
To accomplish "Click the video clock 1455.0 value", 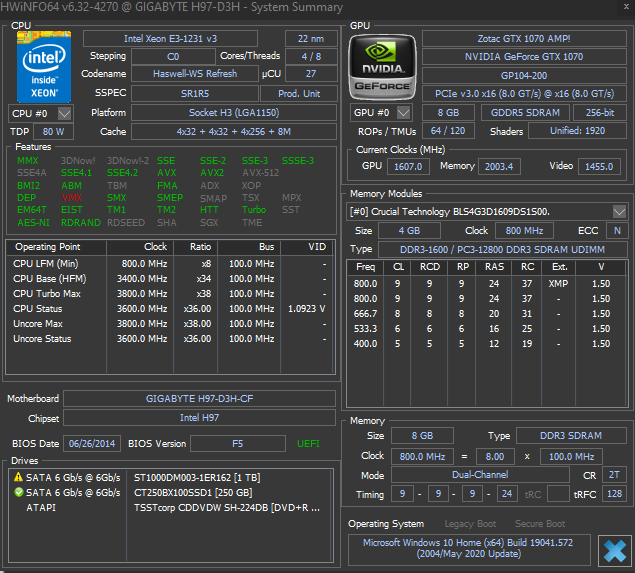I will tap(599, 166).
